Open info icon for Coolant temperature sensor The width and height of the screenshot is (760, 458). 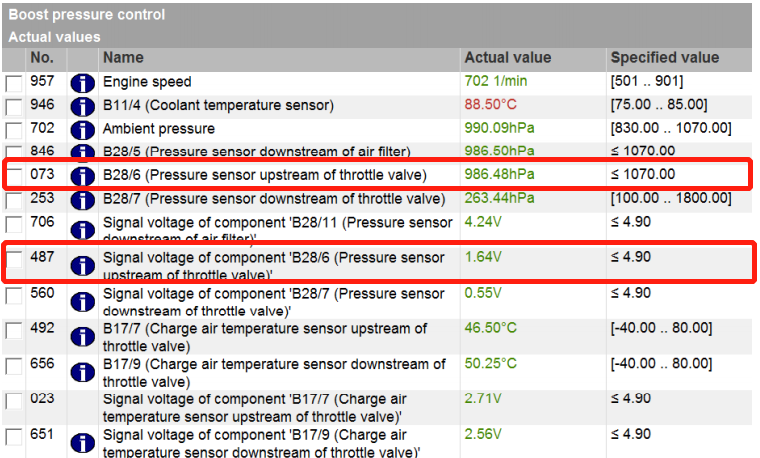[x=82, y=107]
